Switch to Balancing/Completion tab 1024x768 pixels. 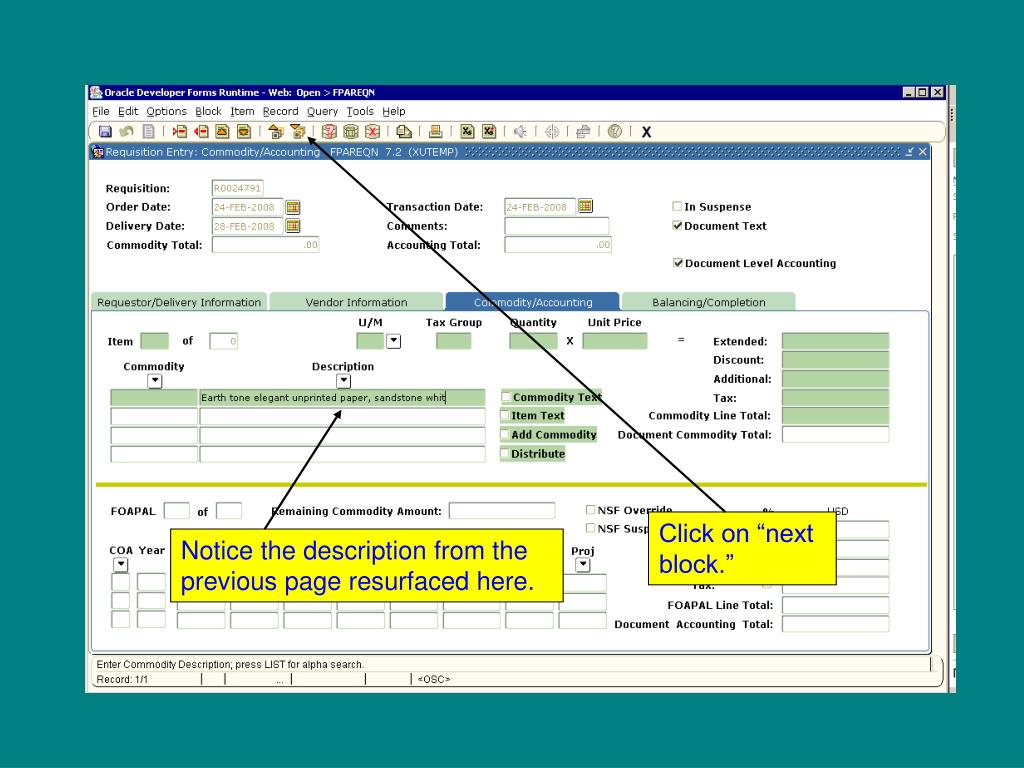[x=709, y=302]
